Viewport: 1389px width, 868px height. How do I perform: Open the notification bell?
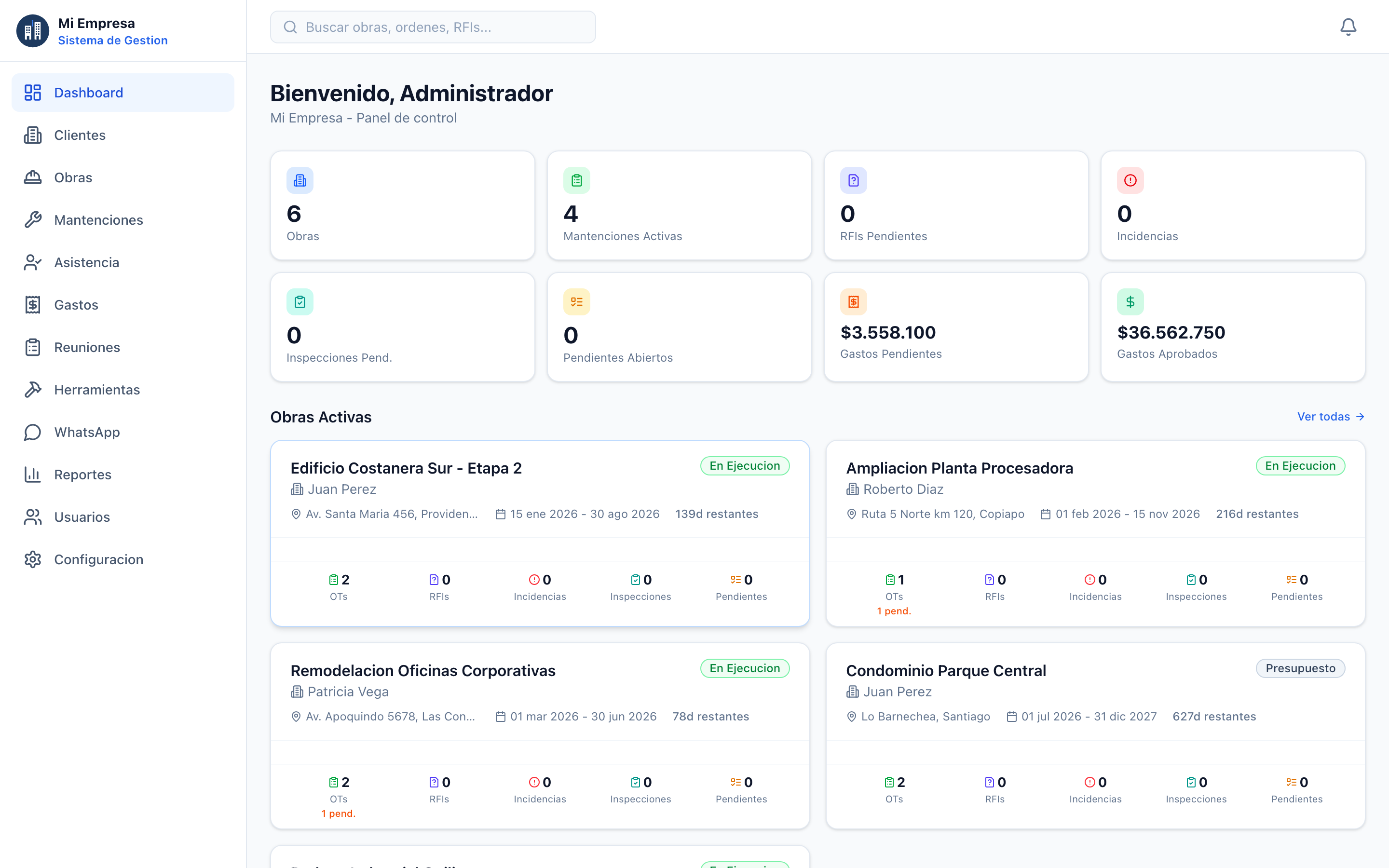[1348, 27]
